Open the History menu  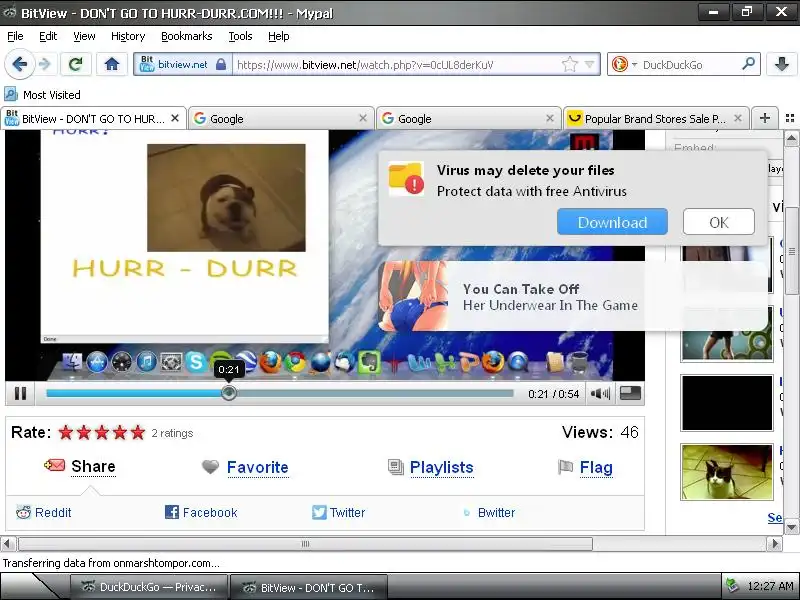point(128,36)
